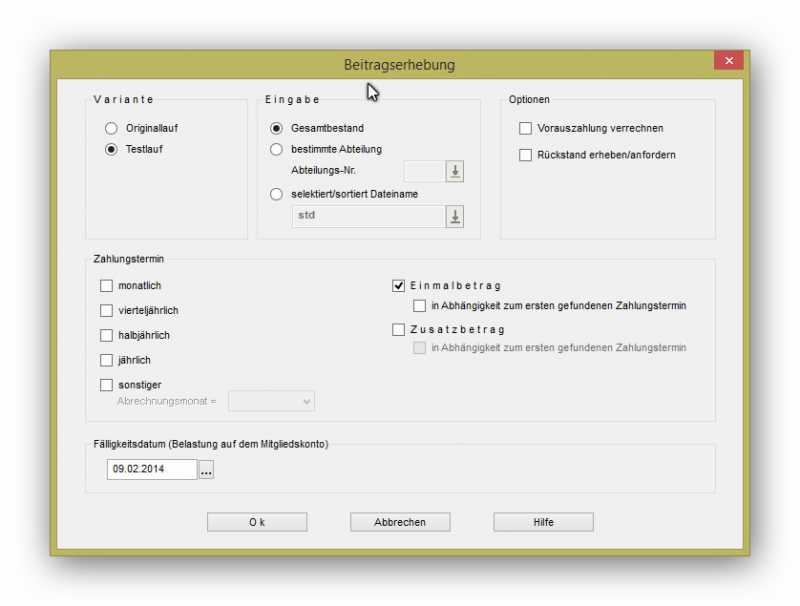Open the Abrechnungsmonat dropdown
The width and height of the screenshot is (800, 606).
click(271, 401)
